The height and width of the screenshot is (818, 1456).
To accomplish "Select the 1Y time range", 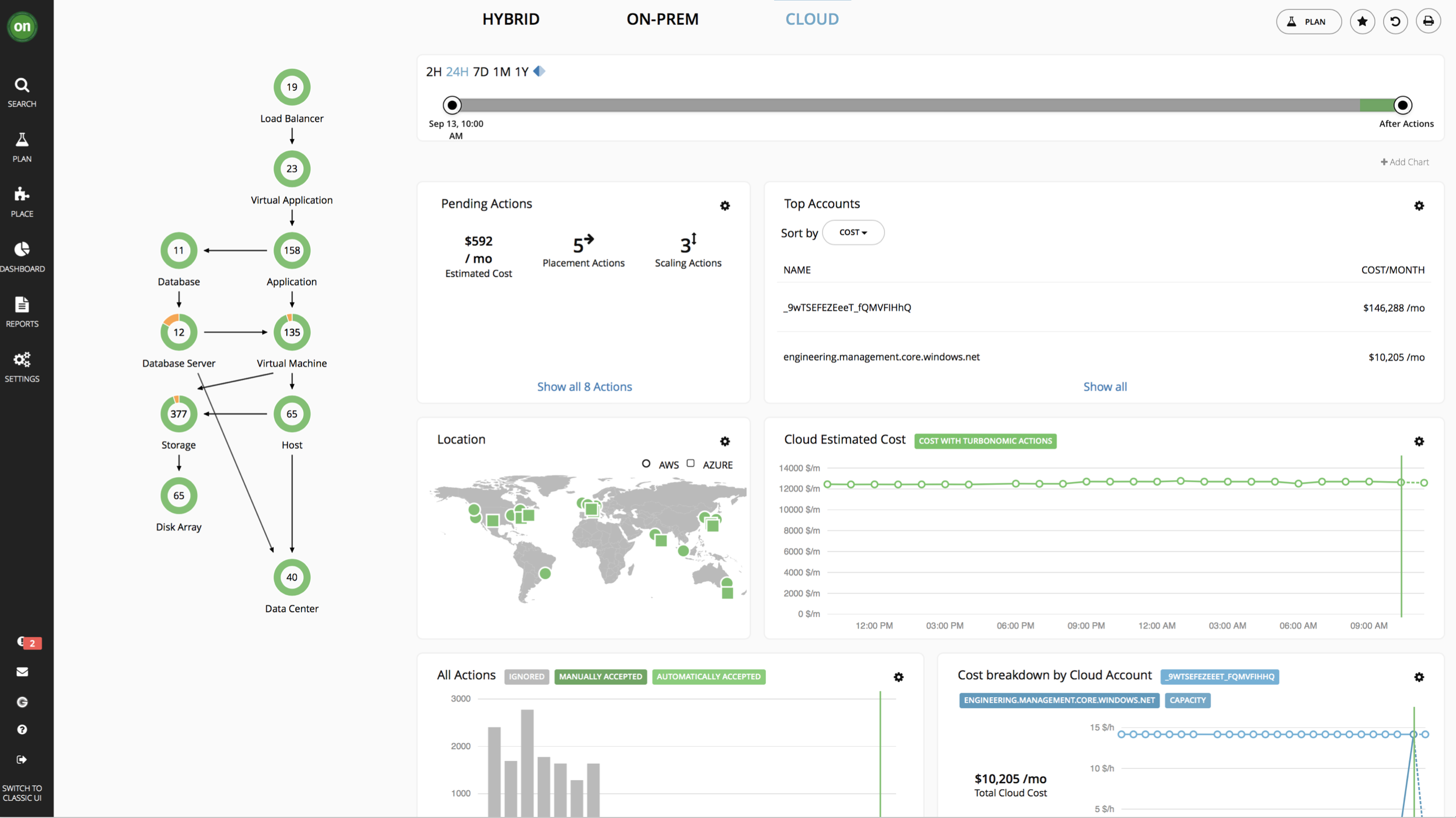I will click(x=521, y=72).
